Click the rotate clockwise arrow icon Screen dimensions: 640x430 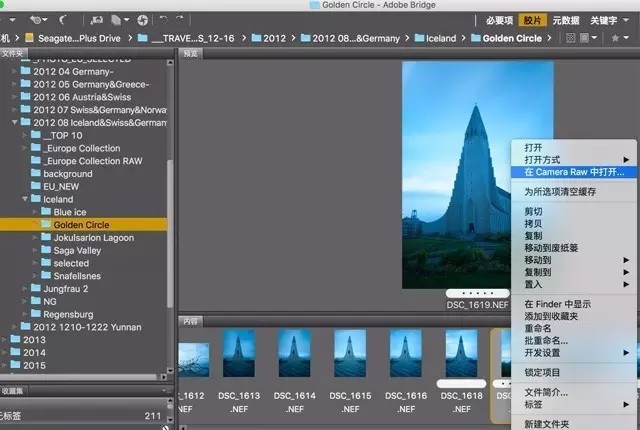click(180, 19)
